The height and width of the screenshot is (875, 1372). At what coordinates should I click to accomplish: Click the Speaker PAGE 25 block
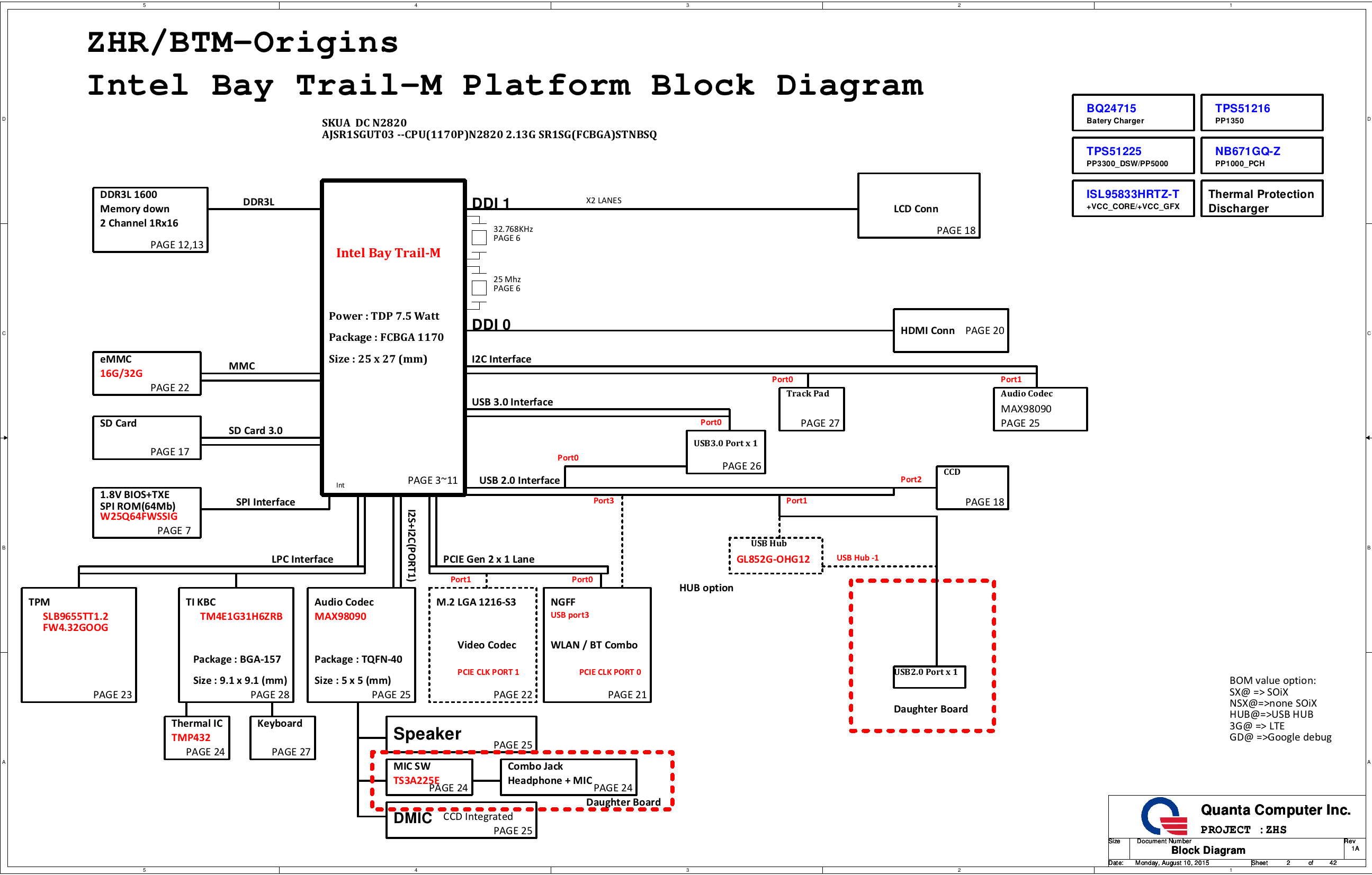[462, 735]
